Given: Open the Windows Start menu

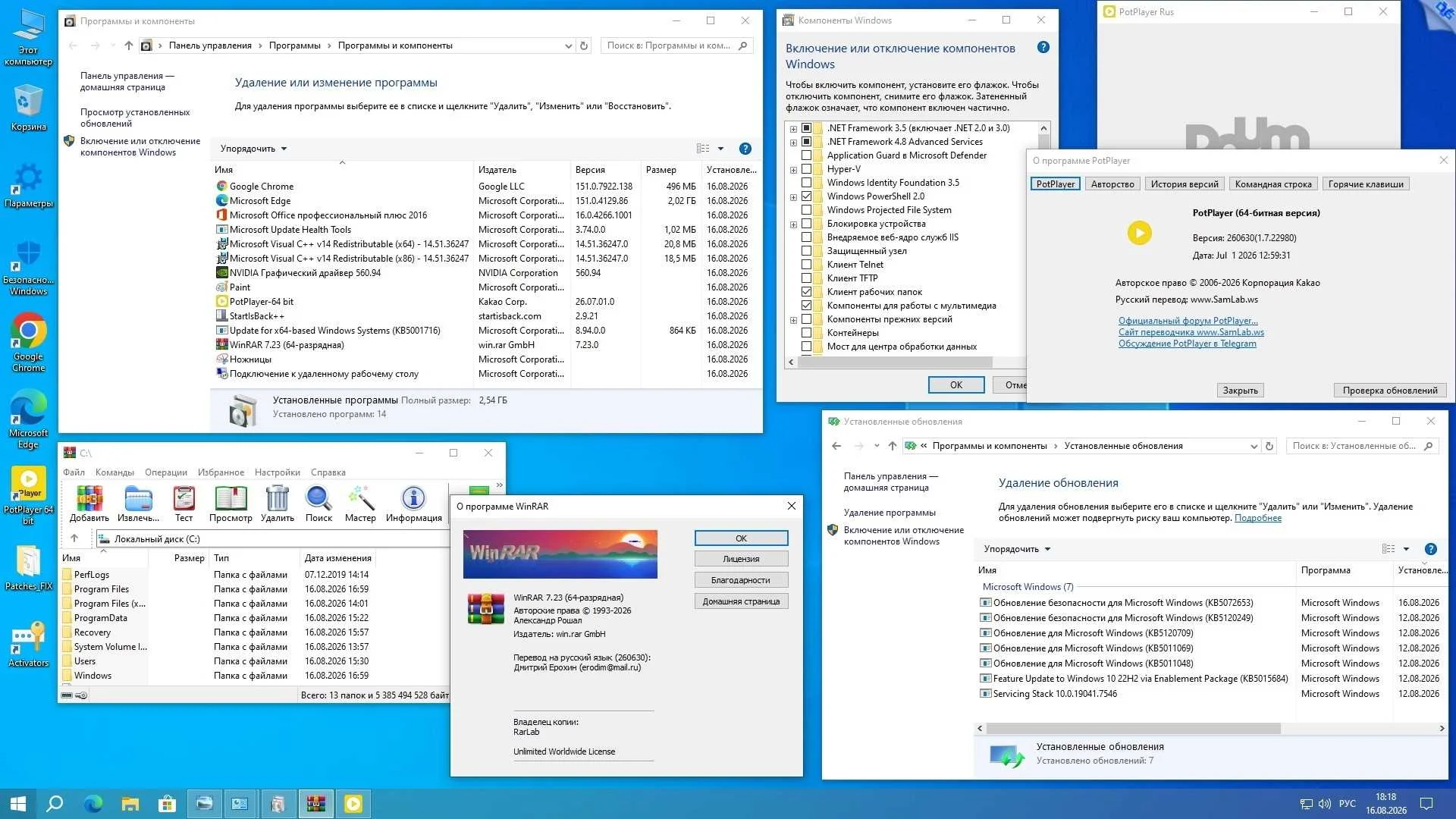Looking at the screenshot, I should pos(18,804).
